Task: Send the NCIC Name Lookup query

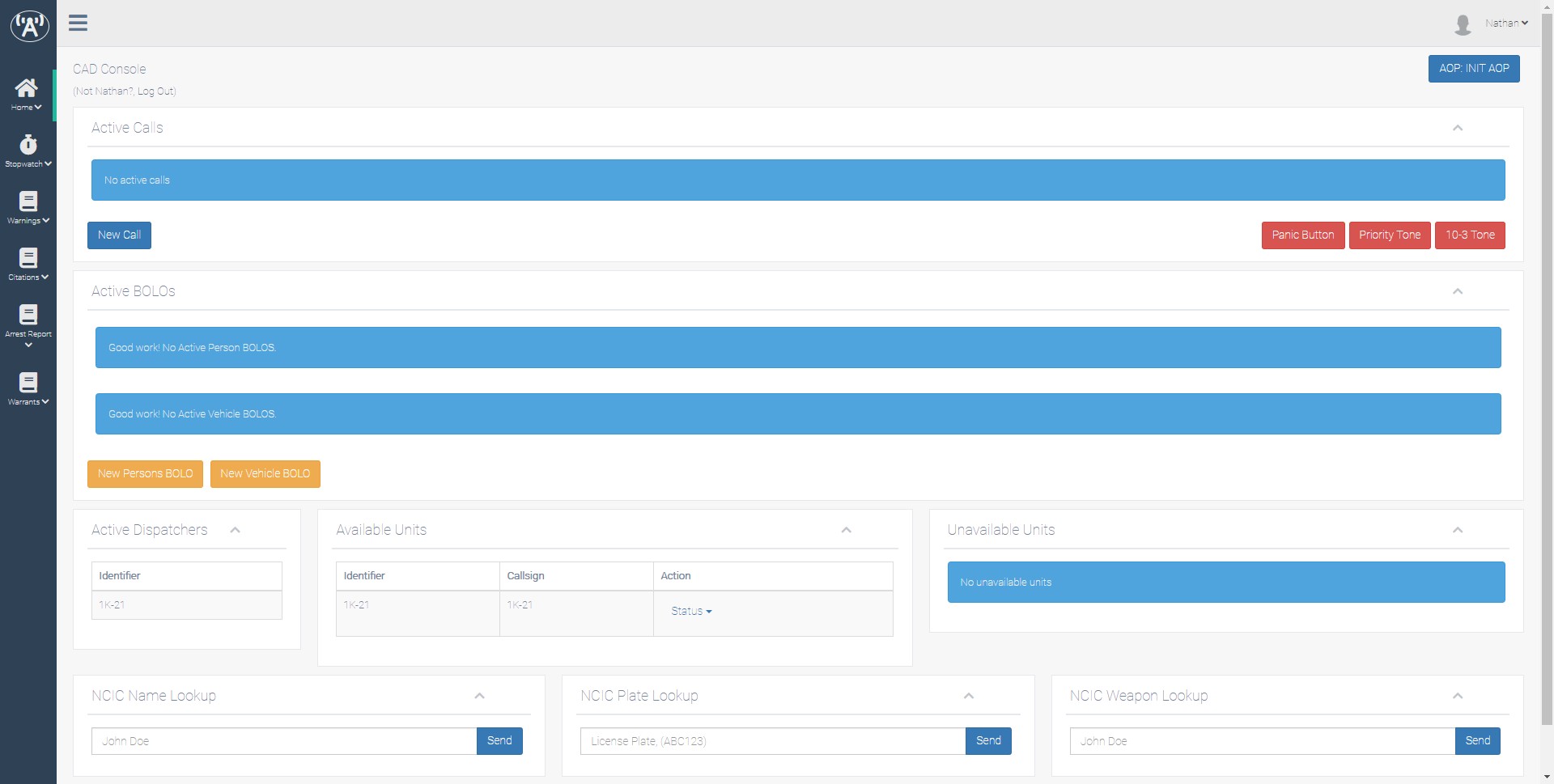Action: (499, 741)
